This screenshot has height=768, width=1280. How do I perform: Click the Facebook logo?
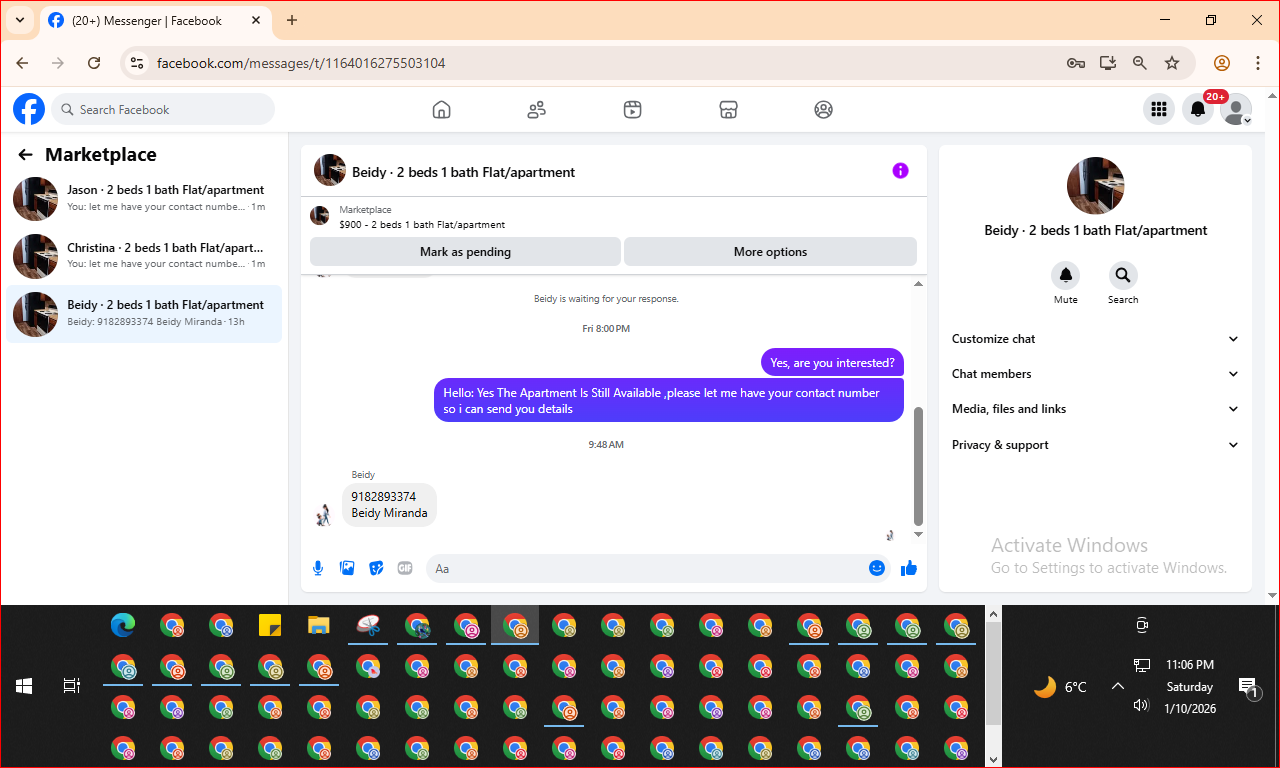29,109
